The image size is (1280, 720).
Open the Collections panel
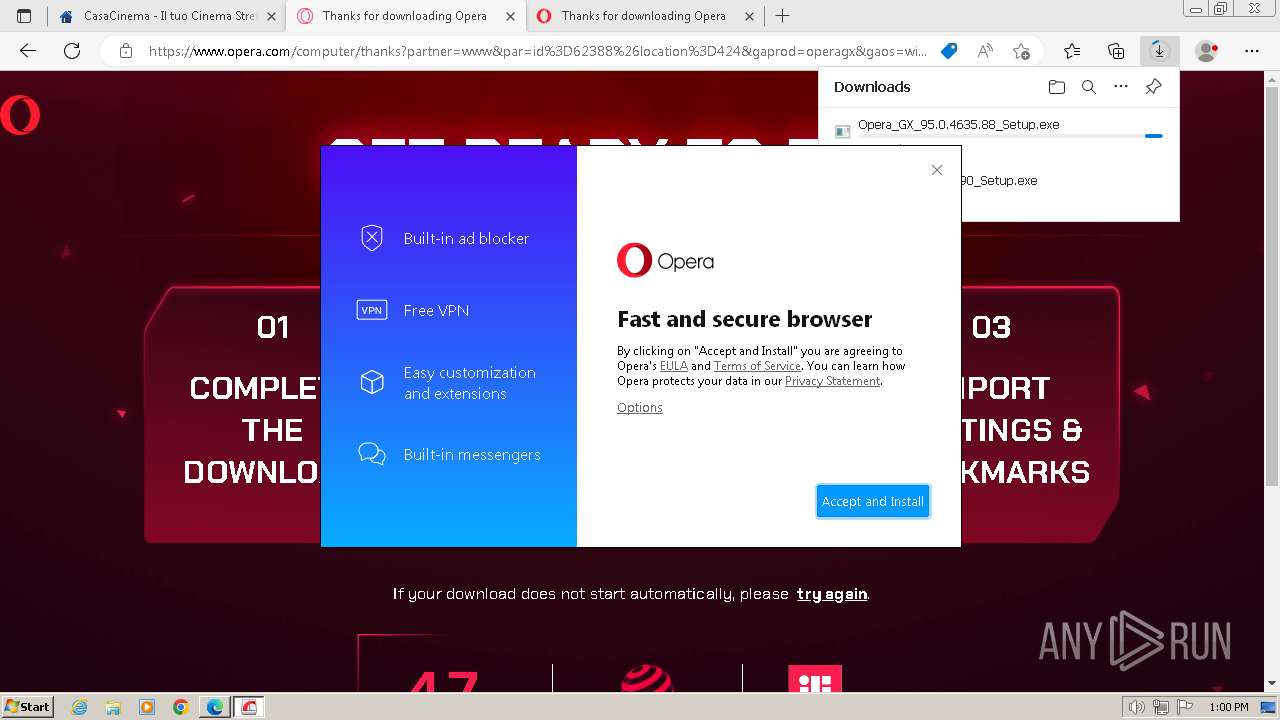tap(1116, 51)
